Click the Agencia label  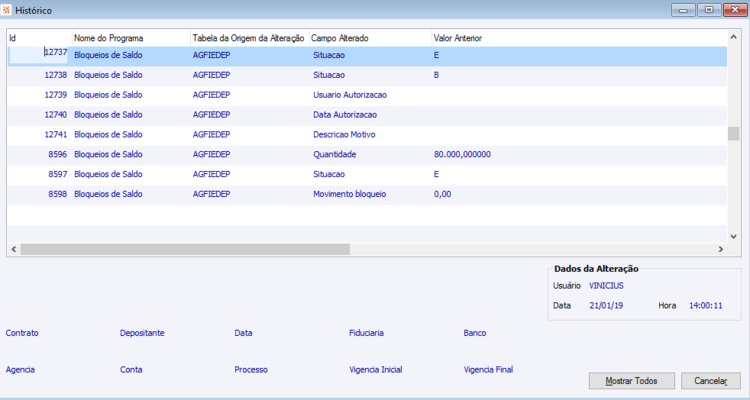20,369
